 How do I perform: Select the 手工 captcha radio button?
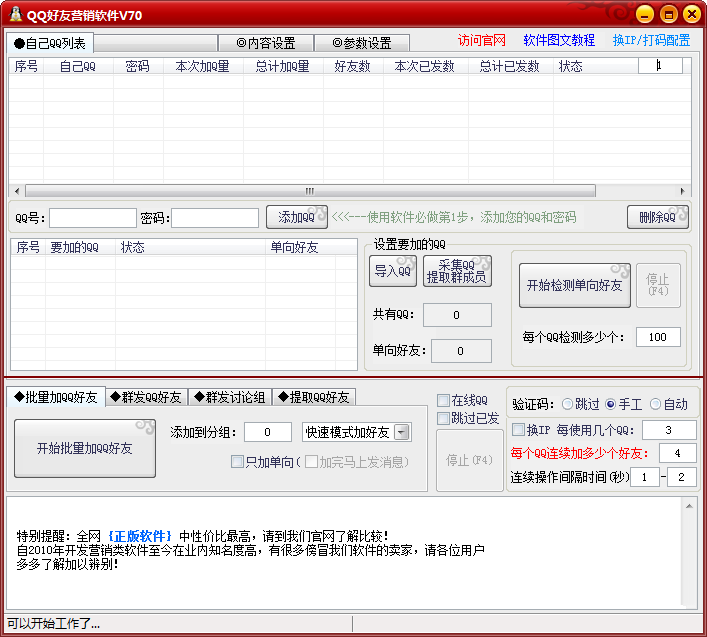[x=610, y=404]
